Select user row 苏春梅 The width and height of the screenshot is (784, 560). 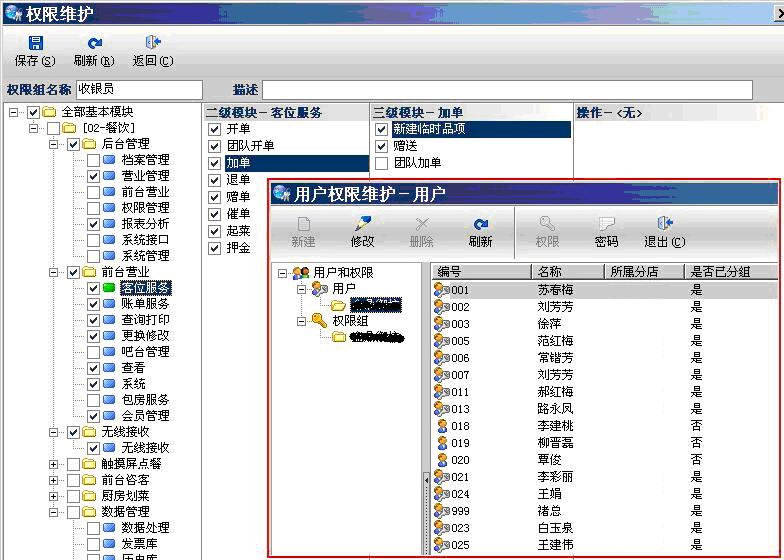point(557,290)
